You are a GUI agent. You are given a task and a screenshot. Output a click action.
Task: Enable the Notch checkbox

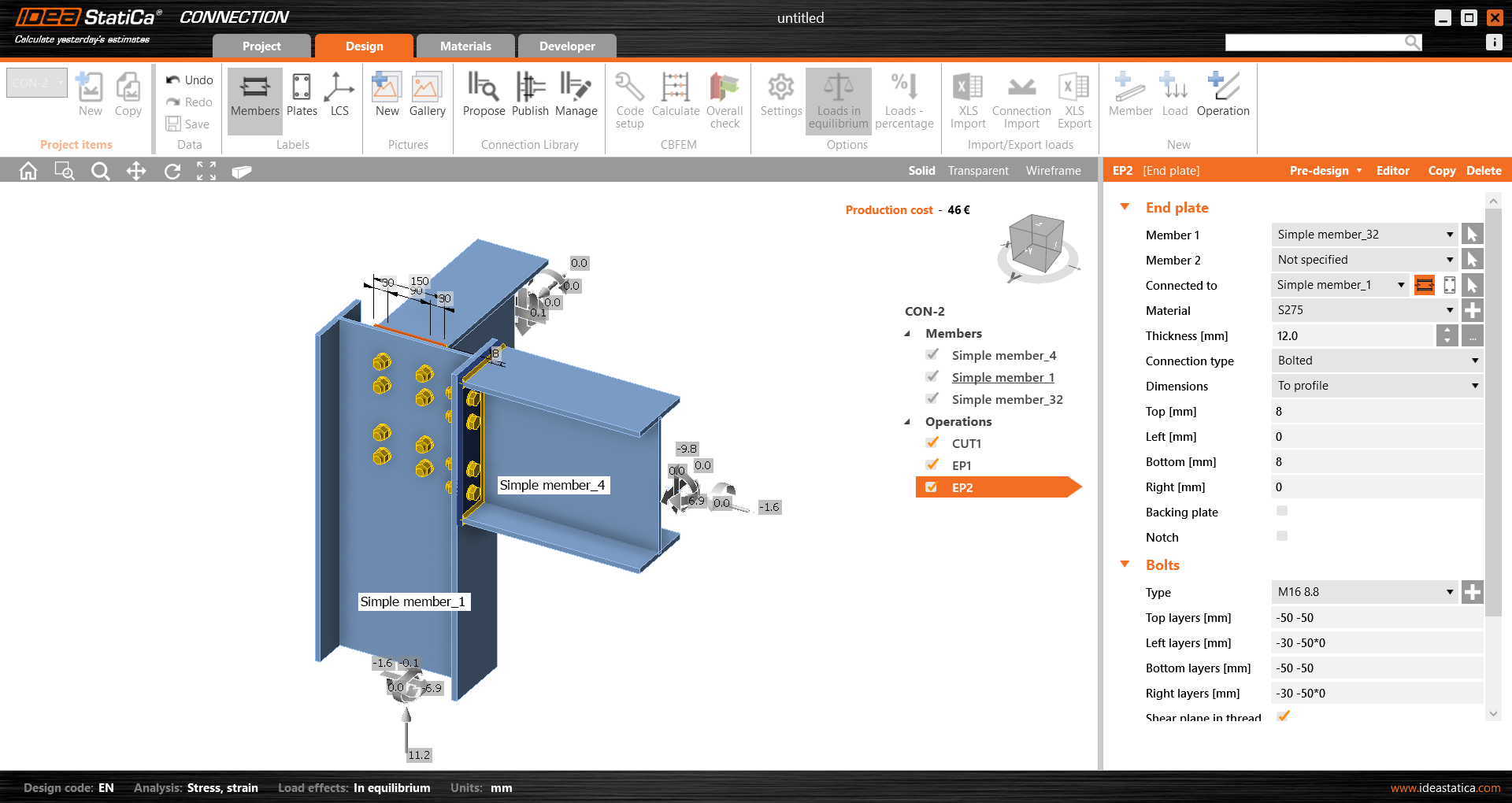1282,537
